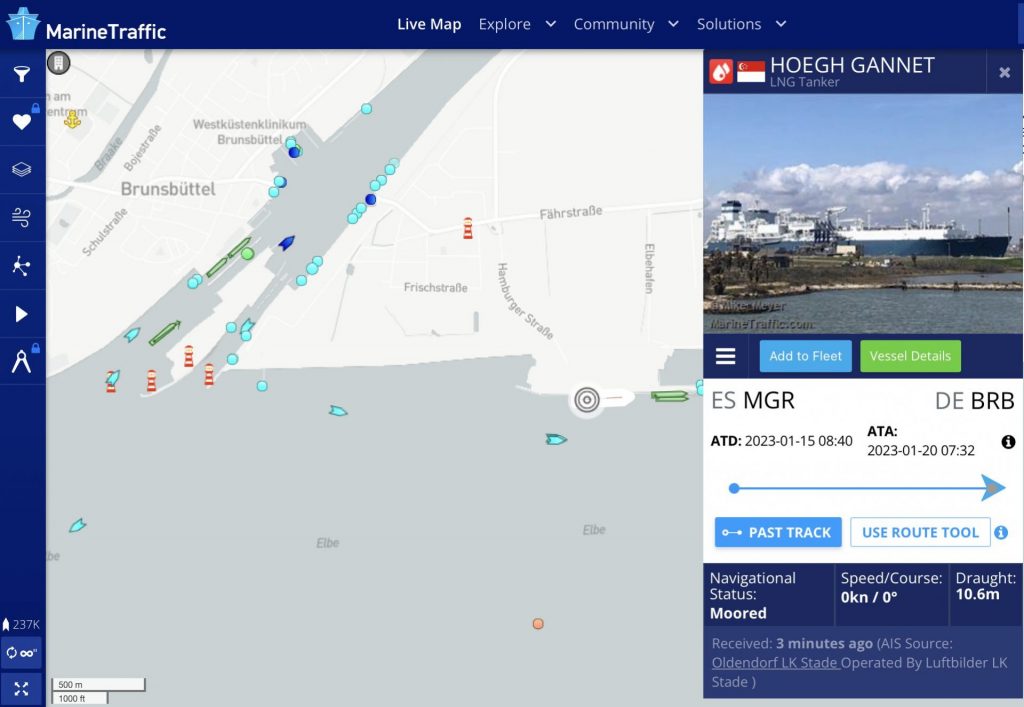Viewport: 1024px width, 707px height.
Task: Select the selected HOEGH GANNET target marker
Action: [587, 399]
